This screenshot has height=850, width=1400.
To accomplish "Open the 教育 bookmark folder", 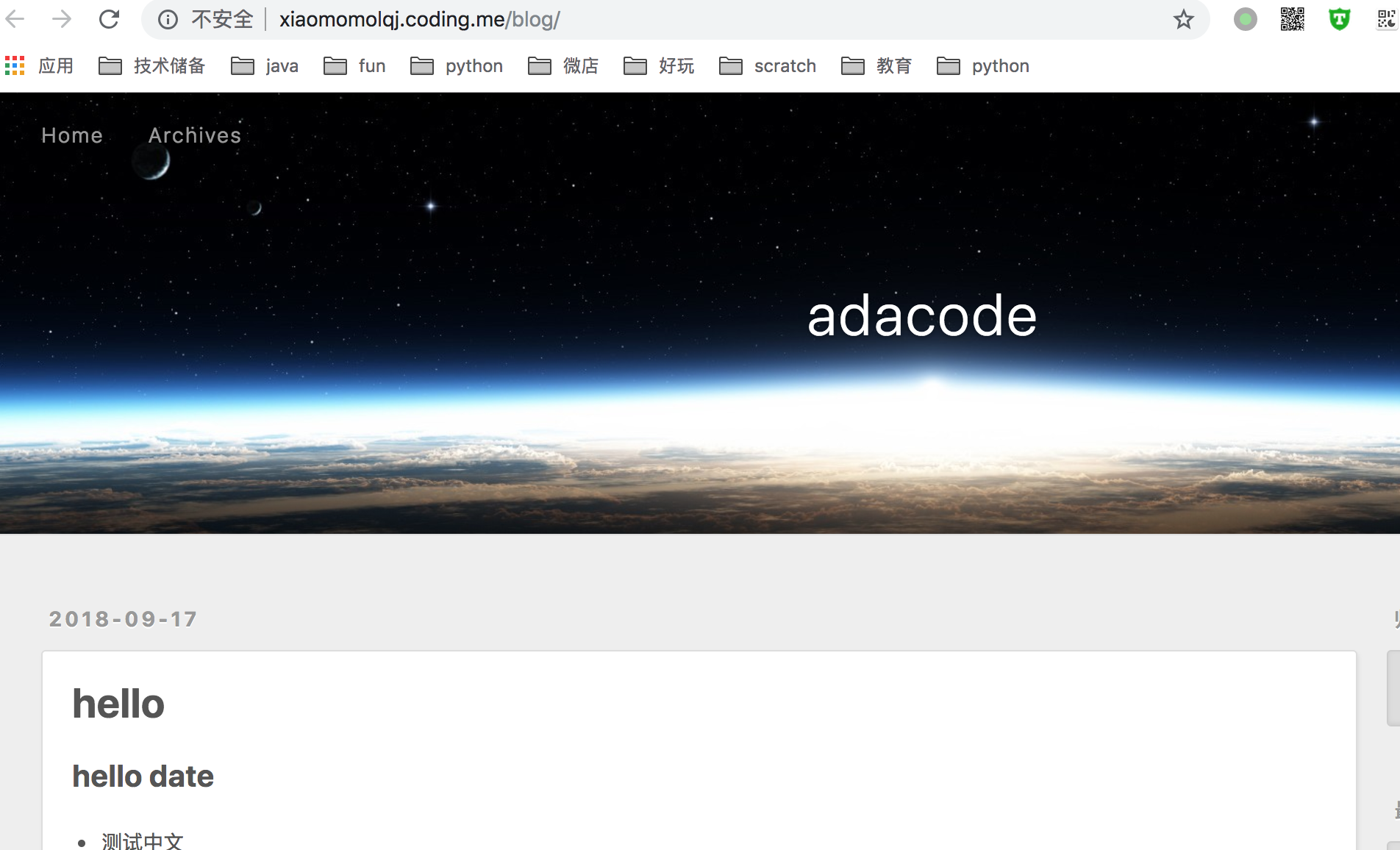I will point(876,66).
